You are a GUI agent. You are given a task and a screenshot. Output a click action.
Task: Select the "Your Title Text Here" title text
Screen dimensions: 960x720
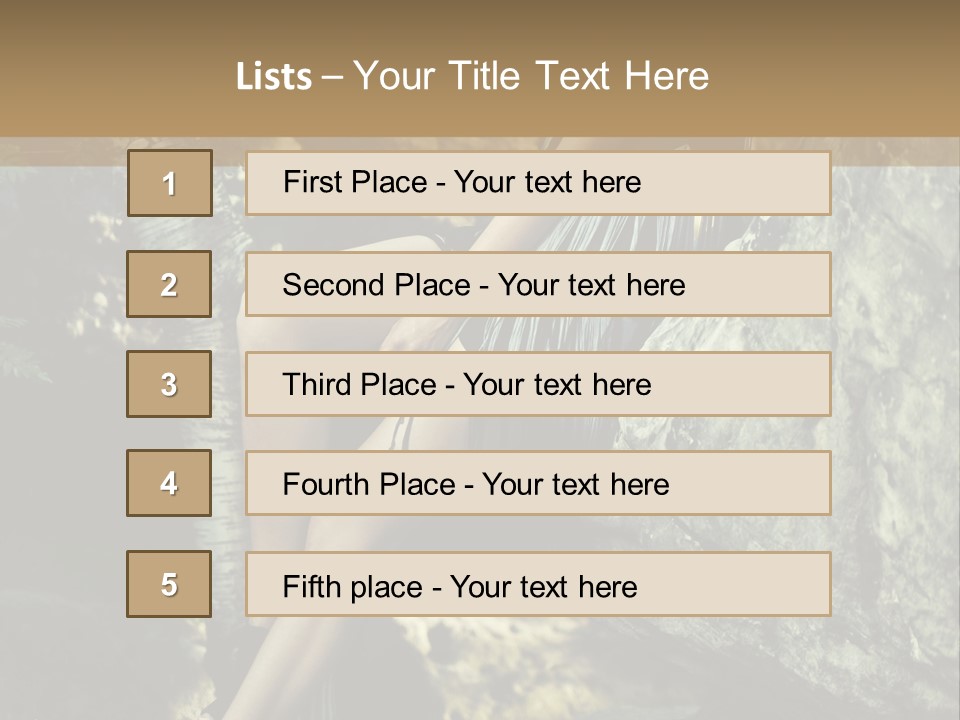click(531, 76)
